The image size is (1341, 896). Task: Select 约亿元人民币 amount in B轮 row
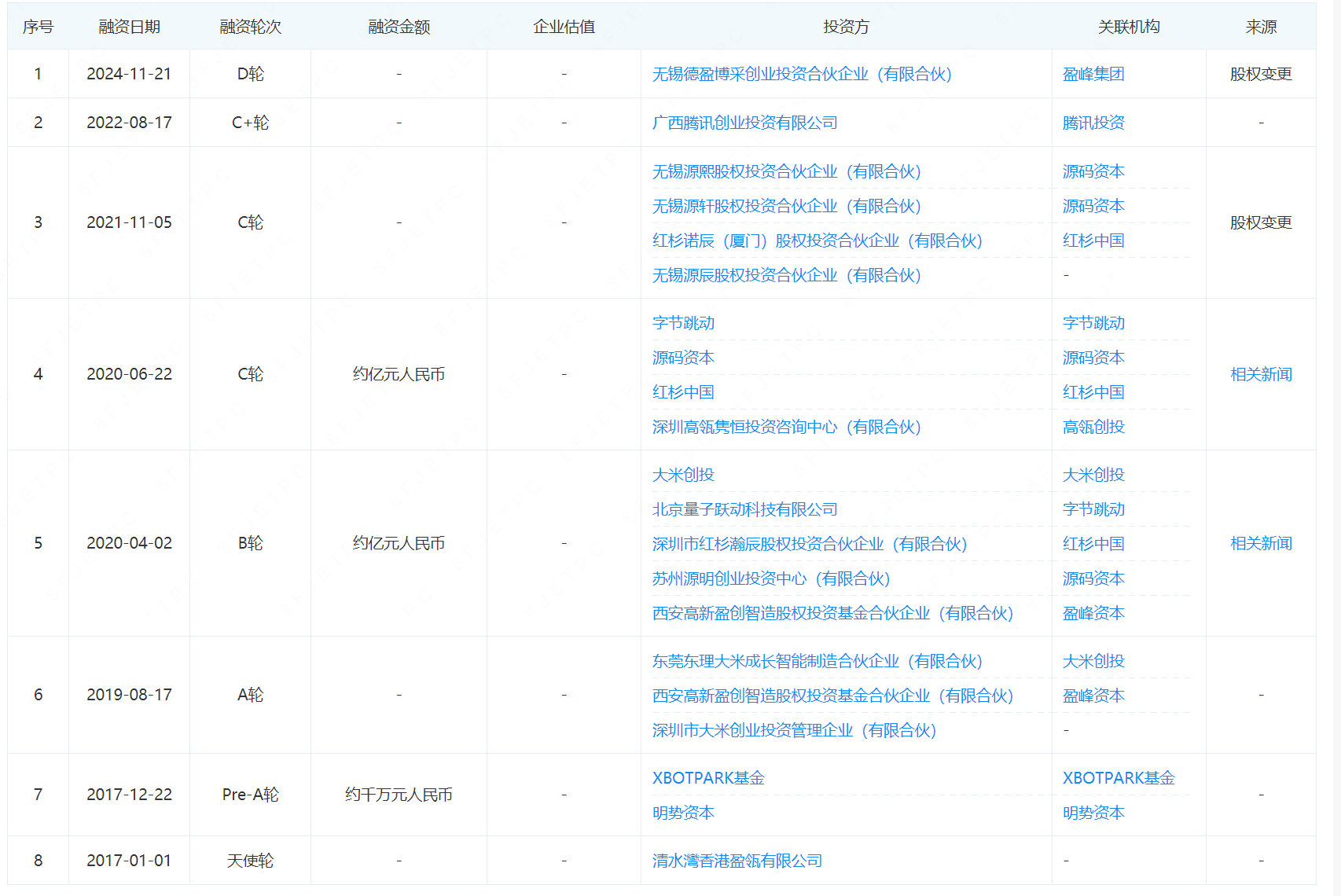(x=399, y=543)
